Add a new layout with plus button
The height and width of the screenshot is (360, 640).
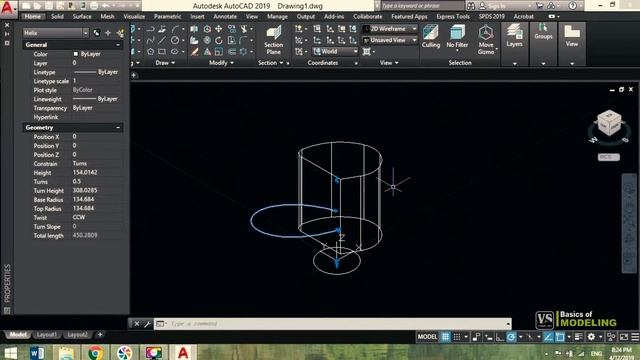tap(100, 335)
